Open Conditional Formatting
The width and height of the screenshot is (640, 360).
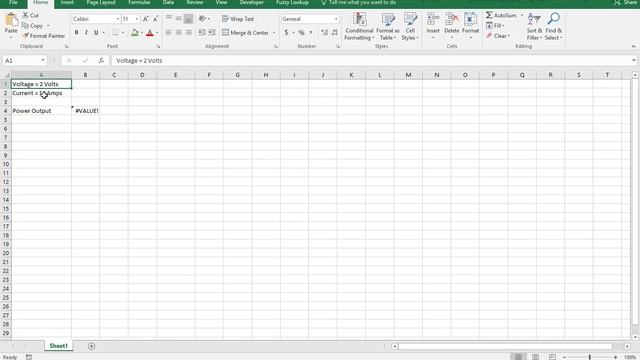tap(359, 26)
